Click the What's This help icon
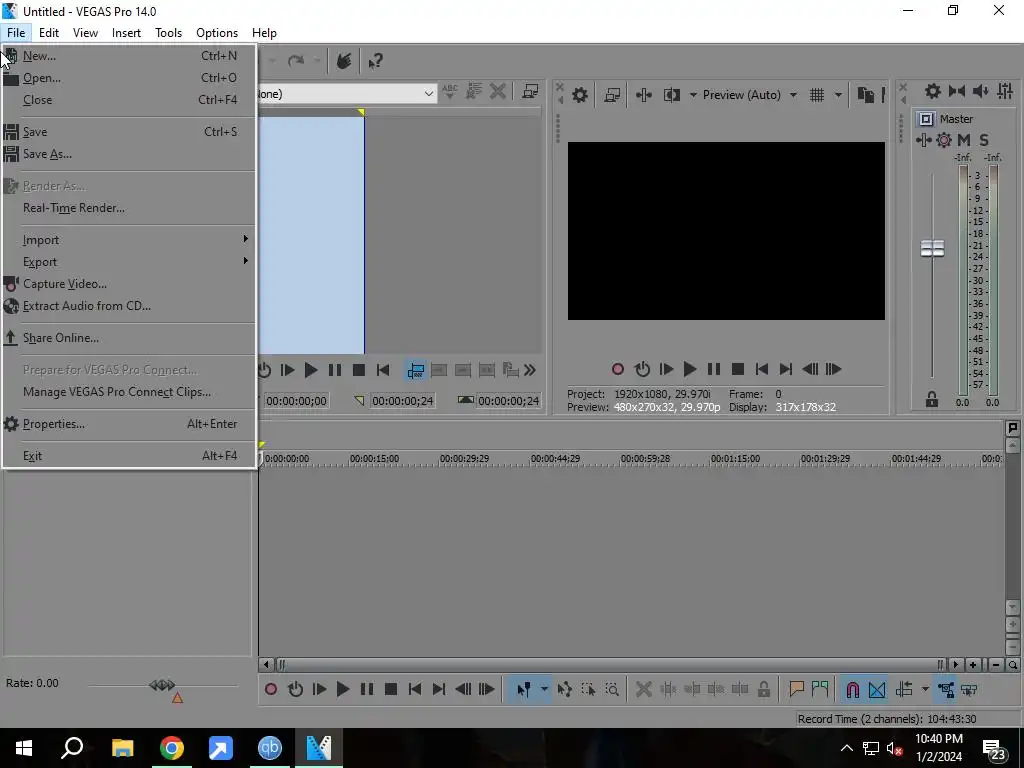The height and width of the screenshot is (768, 1024). point(376,61)
